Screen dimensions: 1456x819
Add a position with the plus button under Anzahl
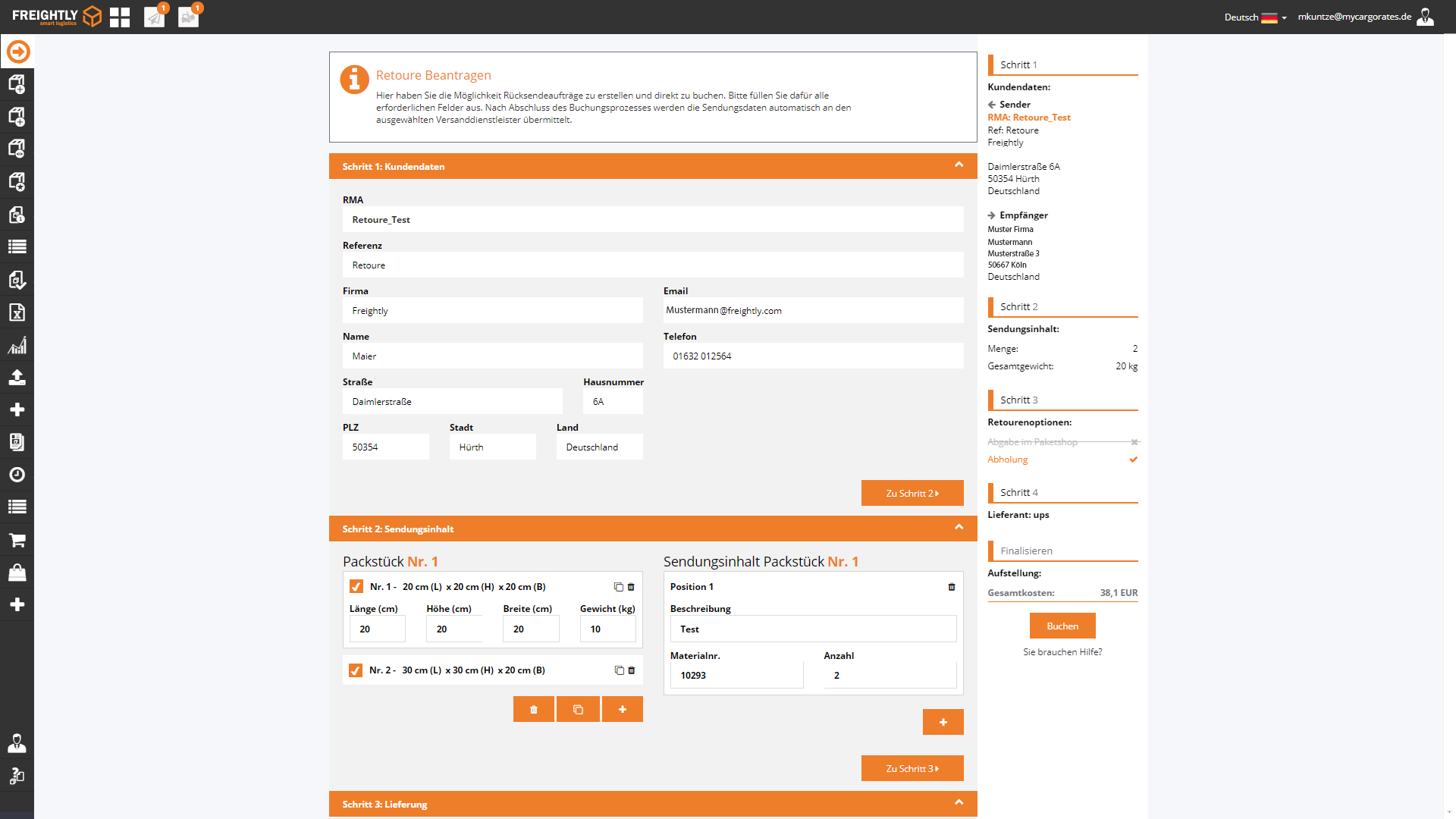[943, 722]
